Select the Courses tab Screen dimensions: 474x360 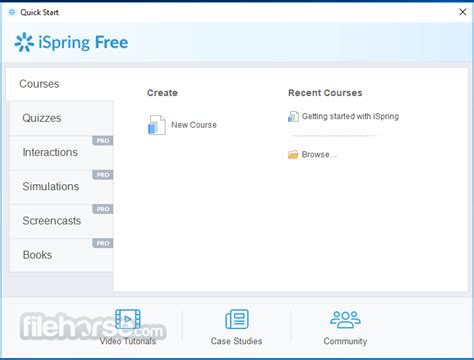click(59, 84)
